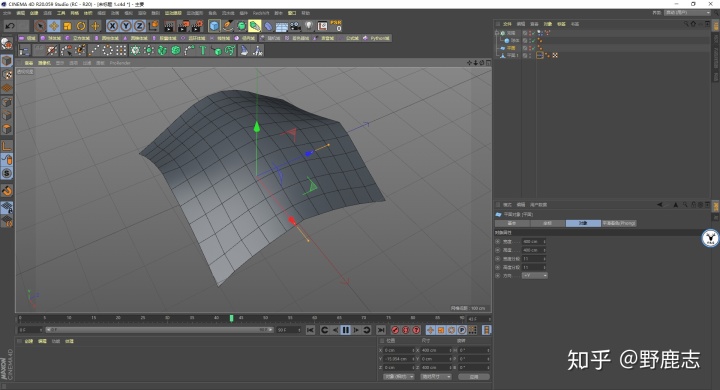Select the Scale tool icon
Screen dimensions: 720x390
pos(68,26)
